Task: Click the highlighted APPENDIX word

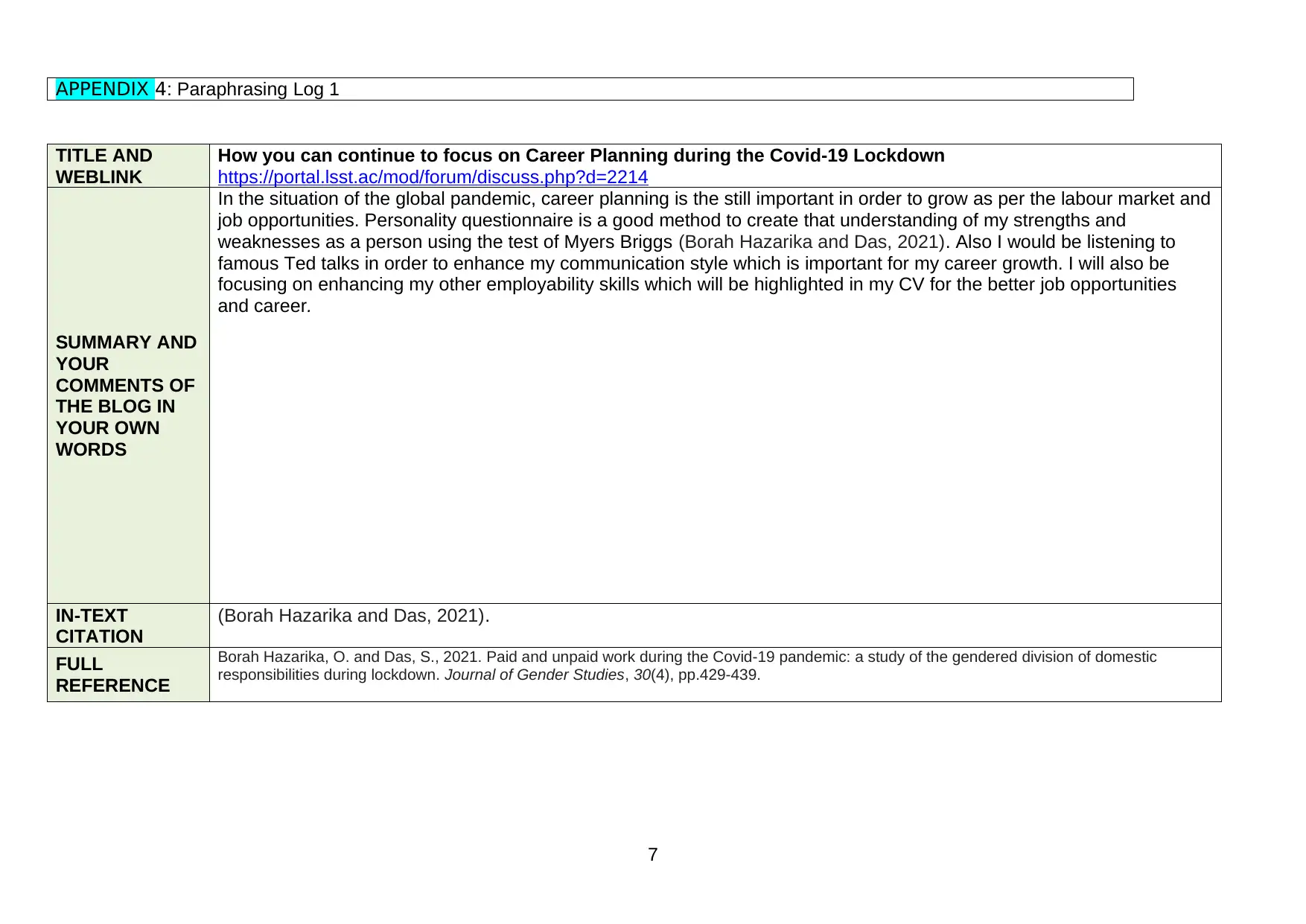Action: point(104,89)
